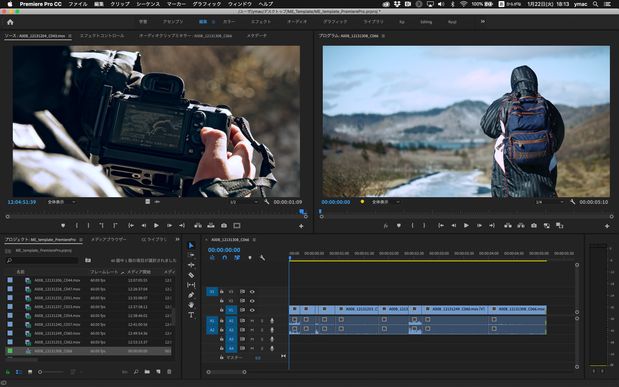Open the timeline sequence panel menu
619x387 pixels.
pos(254,240)
